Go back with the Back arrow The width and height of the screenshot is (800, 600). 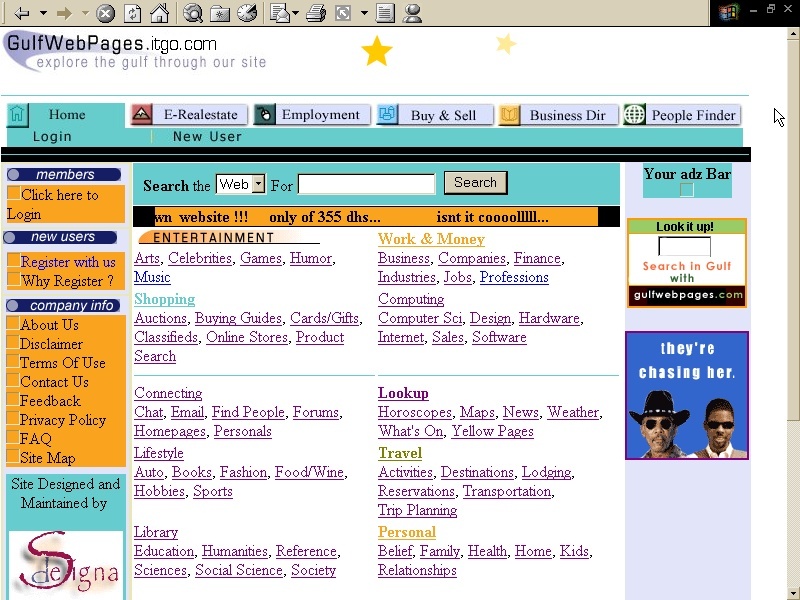tap(21, 13)
